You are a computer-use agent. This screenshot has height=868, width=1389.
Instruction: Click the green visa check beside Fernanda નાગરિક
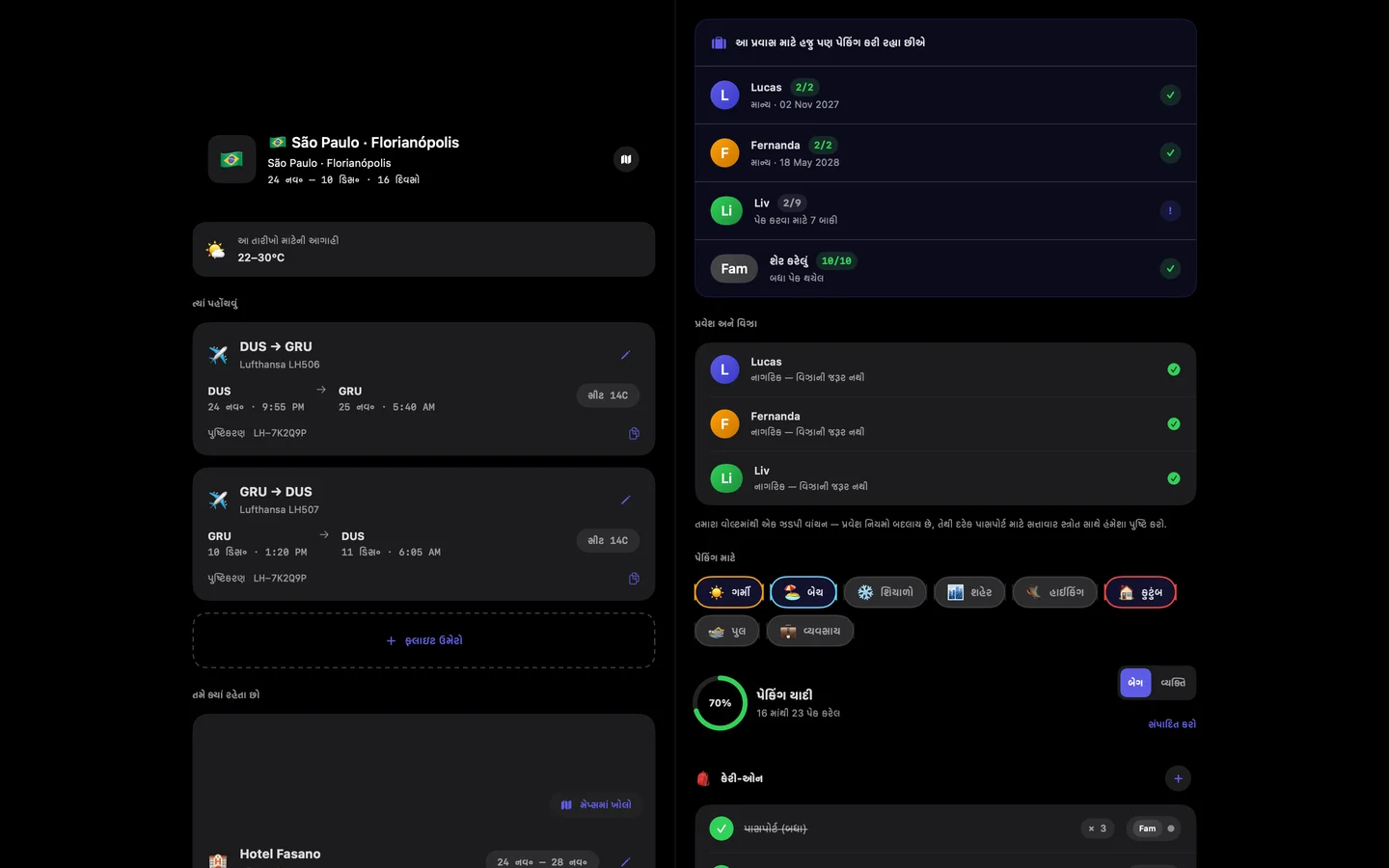pos(1174,423)
